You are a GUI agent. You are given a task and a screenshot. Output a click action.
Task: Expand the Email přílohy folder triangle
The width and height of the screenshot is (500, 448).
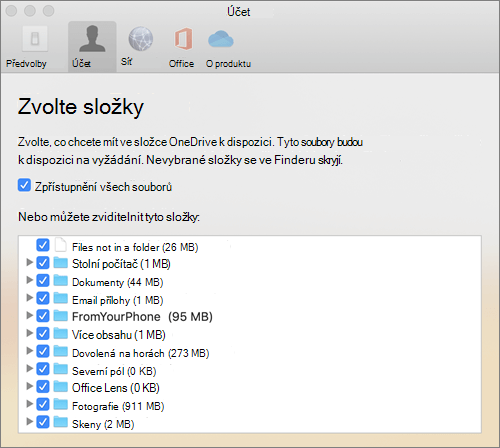[29, 297]
